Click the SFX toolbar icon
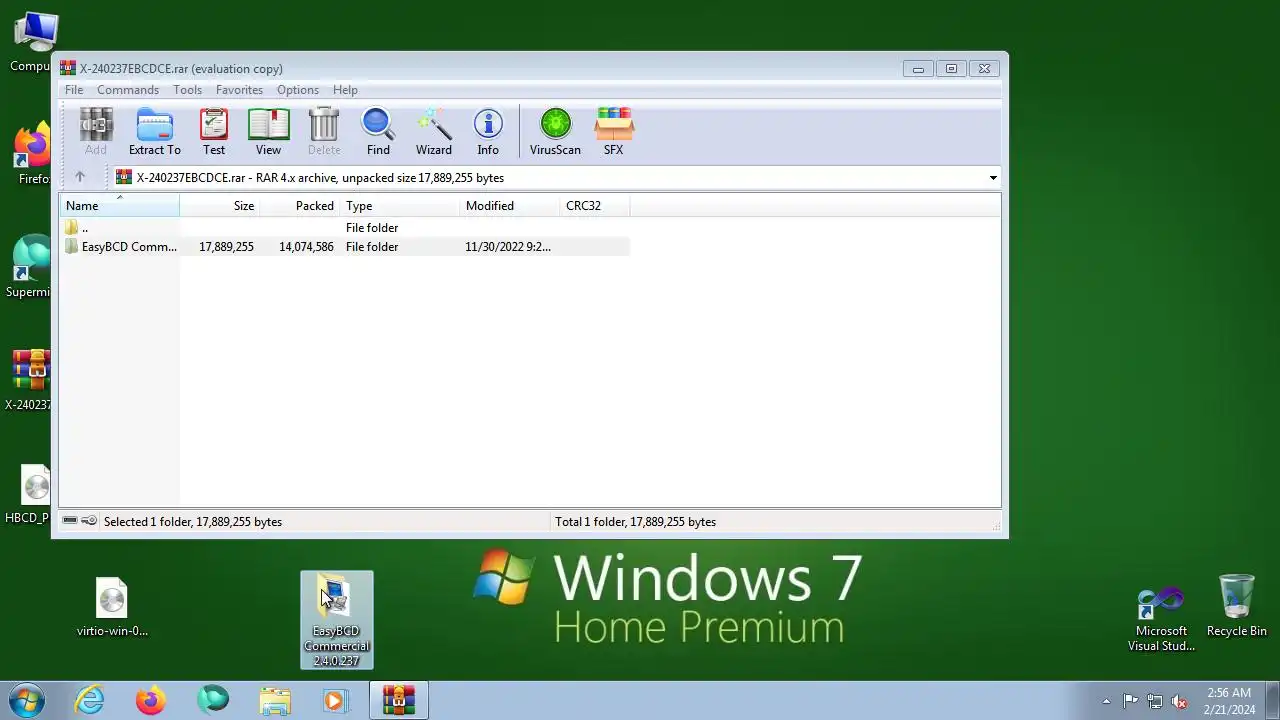 613,132
